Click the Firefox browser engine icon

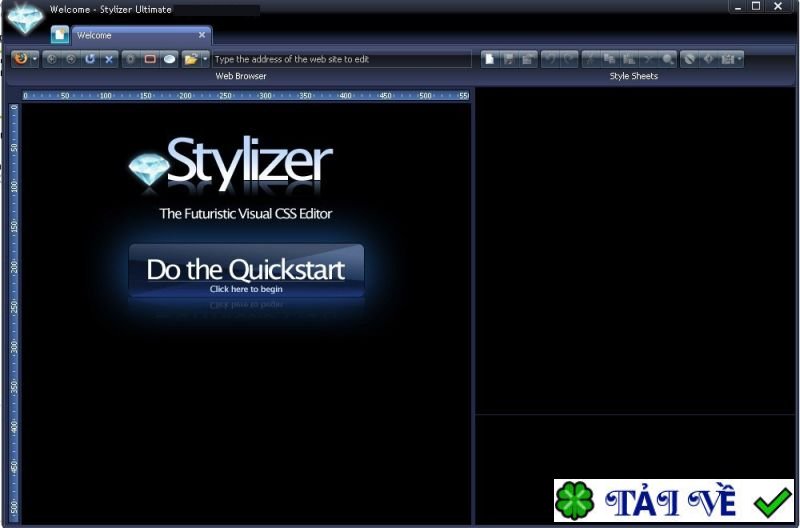coord(21,59)
